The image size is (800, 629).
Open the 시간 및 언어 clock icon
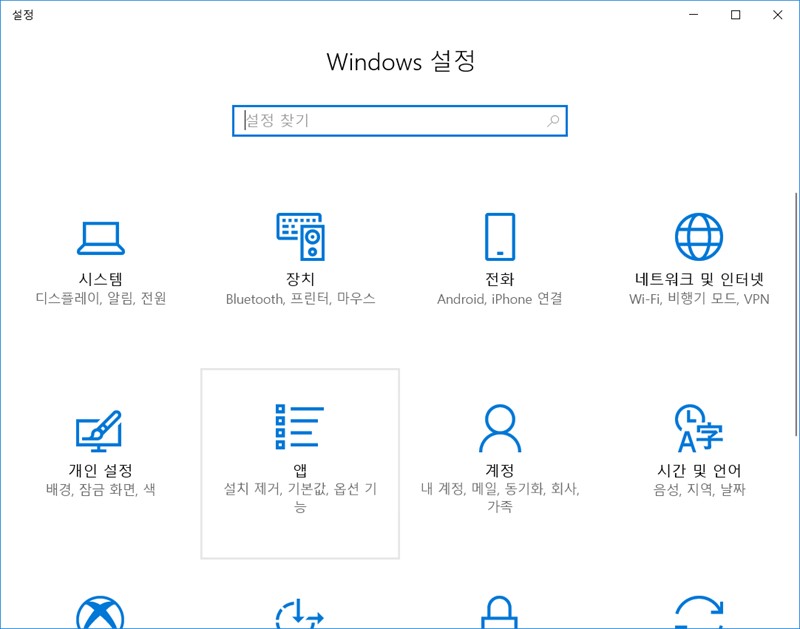(x=699, y=428)
